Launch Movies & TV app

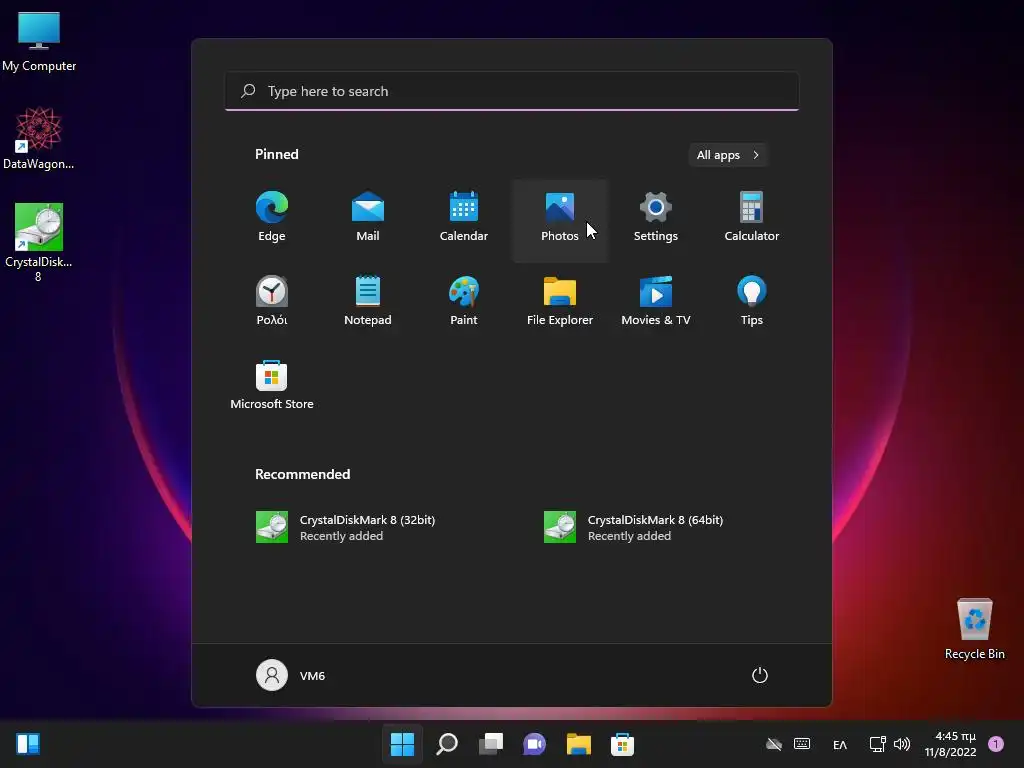(x=656, y=301)
